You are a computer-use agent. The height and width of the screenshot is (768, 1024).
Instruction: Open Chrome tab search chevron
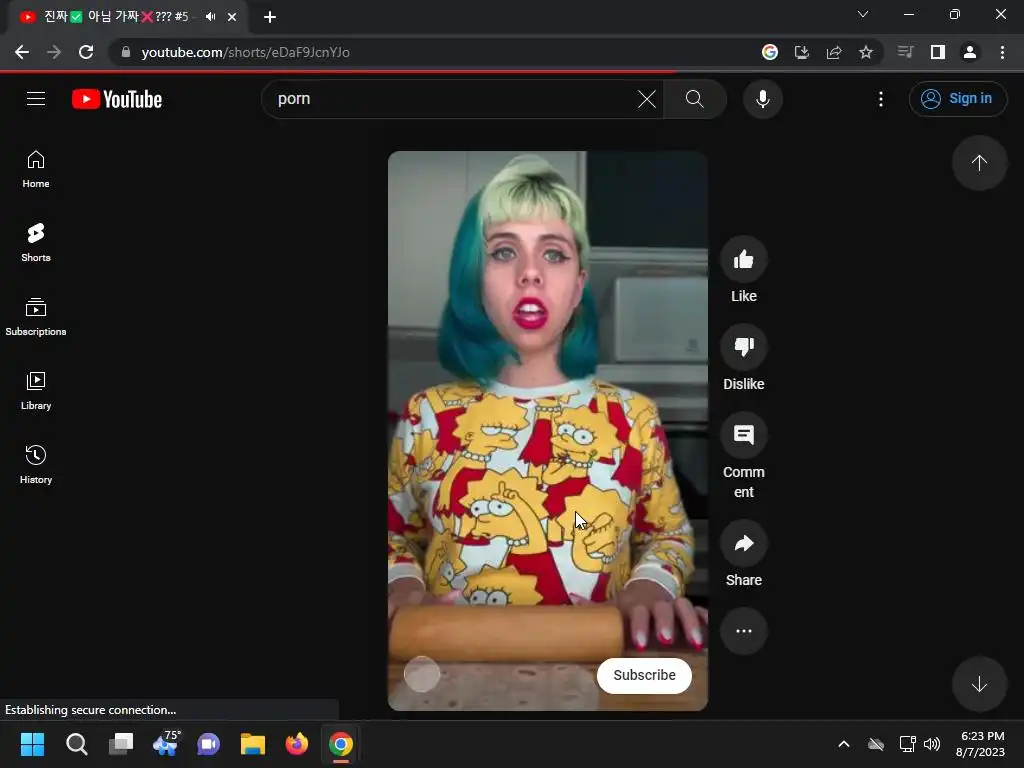(x=863, y=14)
